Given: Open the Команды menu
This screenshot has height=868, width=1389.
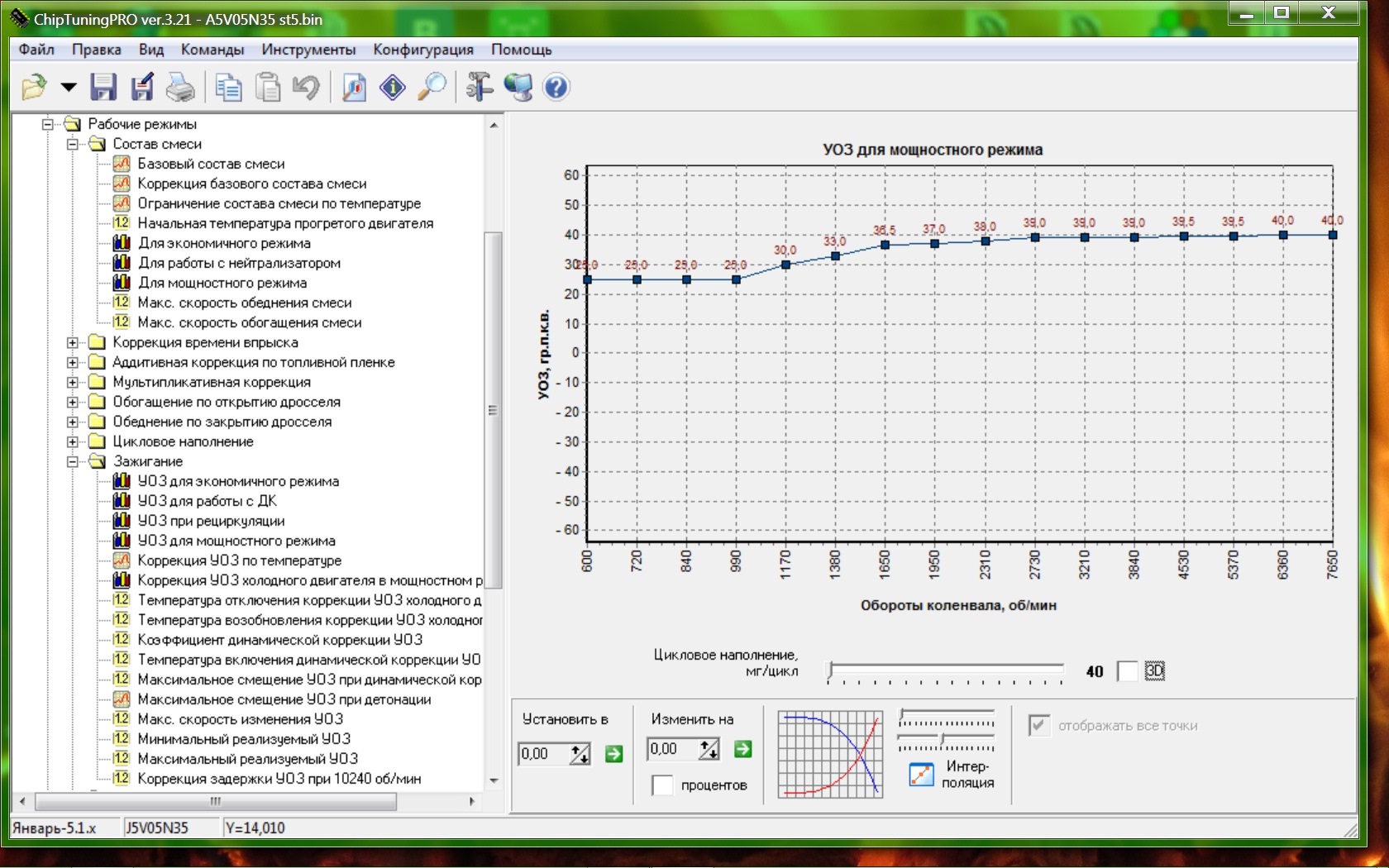Looking at the screenshot, I should point(212,50).
